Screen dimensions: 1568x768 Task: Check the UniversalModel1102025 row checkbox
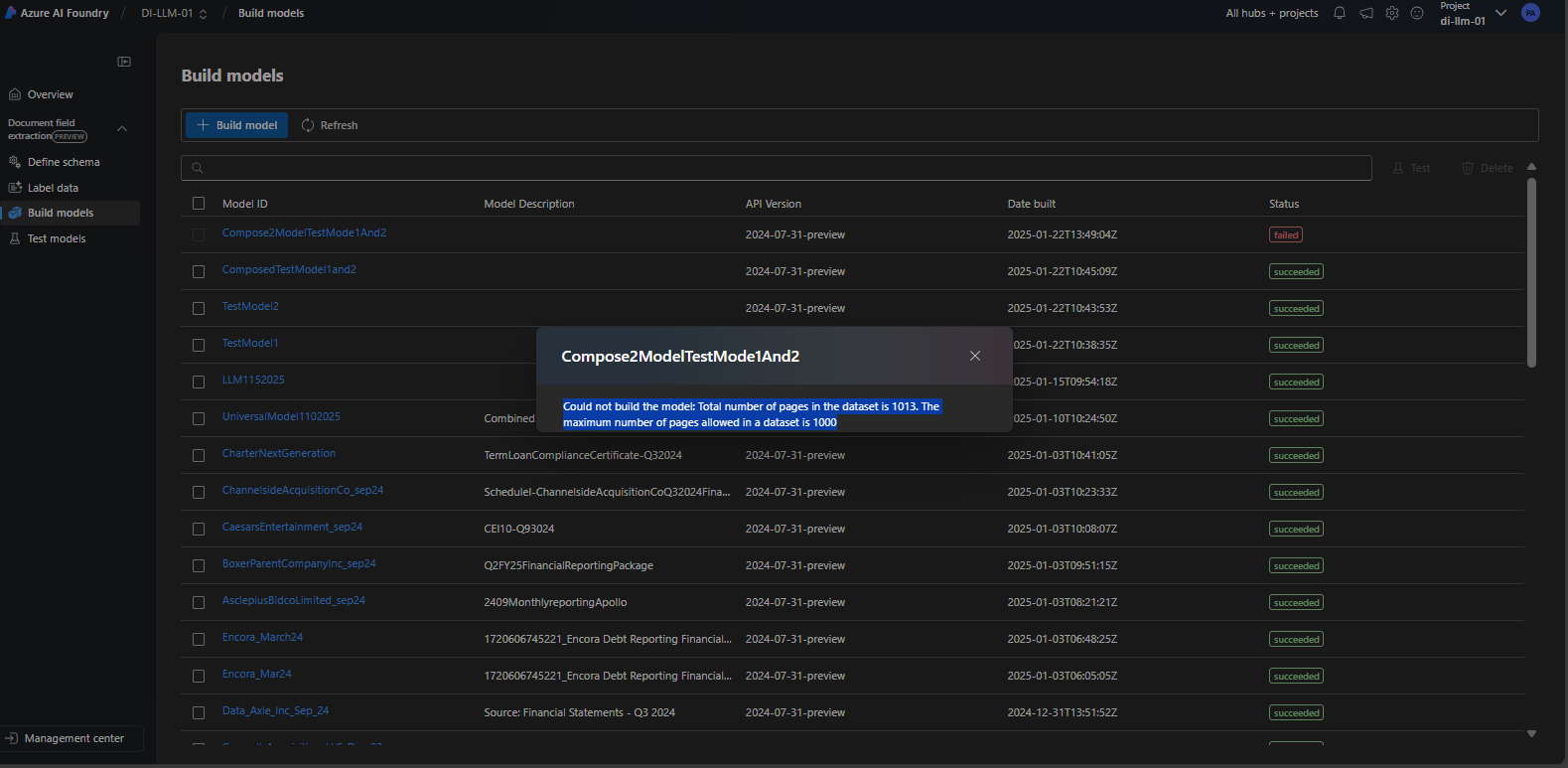click(x=199, y=418)
